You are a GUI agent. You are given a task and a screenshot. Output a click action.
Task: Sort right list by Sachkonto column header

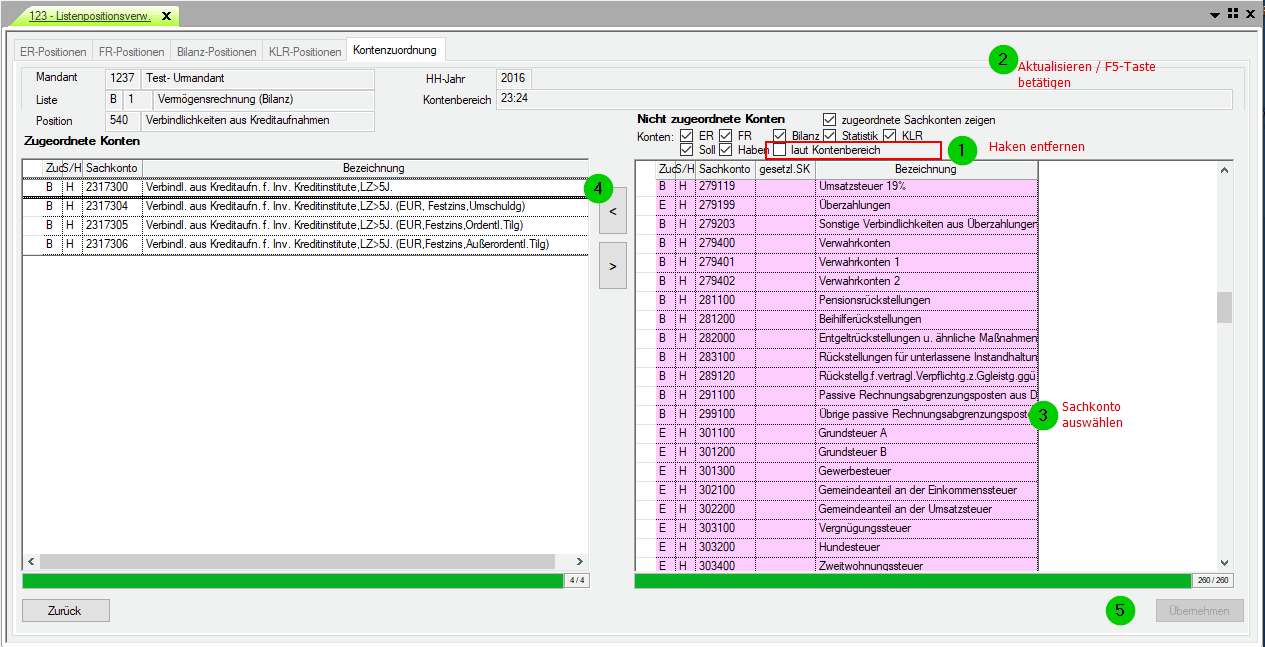click(725, 169)
